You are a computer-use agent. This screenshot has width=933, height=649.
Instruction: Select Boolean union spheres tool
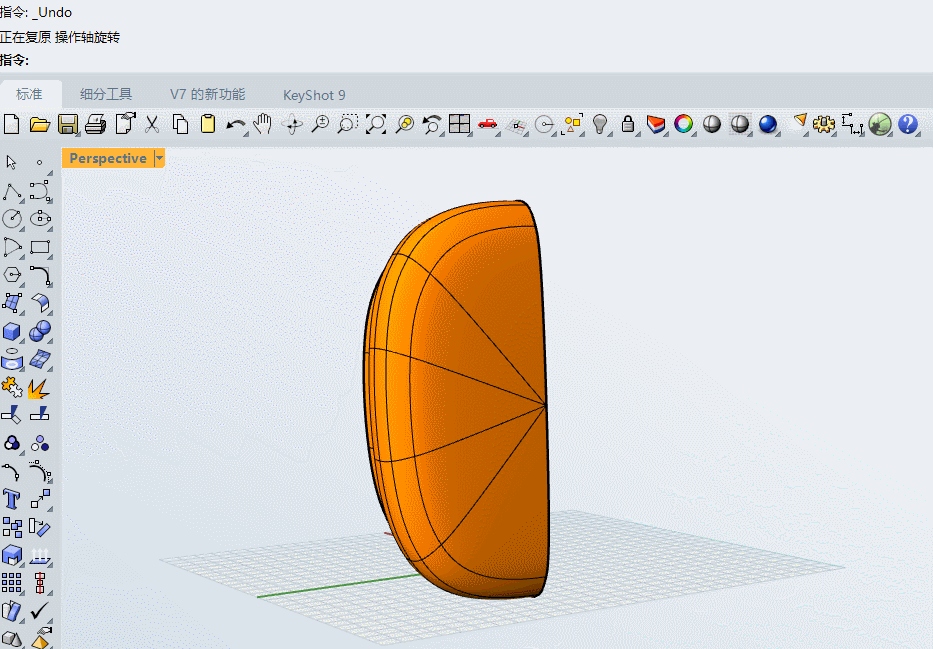(x=40, y=331)
